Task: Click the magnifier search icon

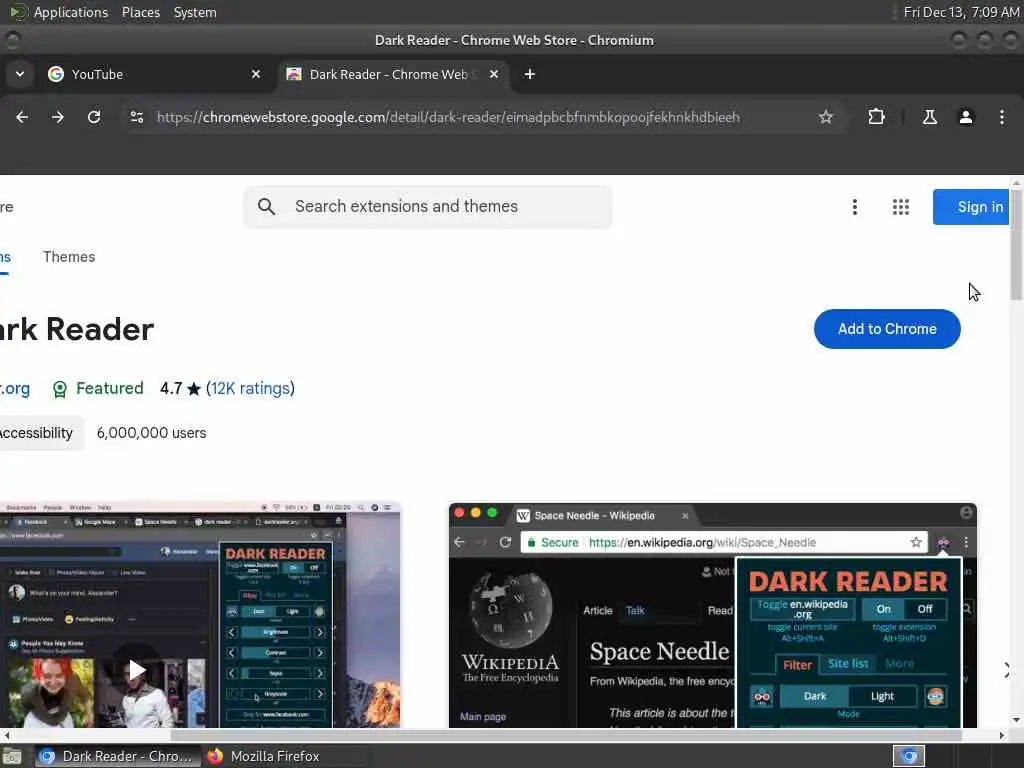Action: coord(266,207)
